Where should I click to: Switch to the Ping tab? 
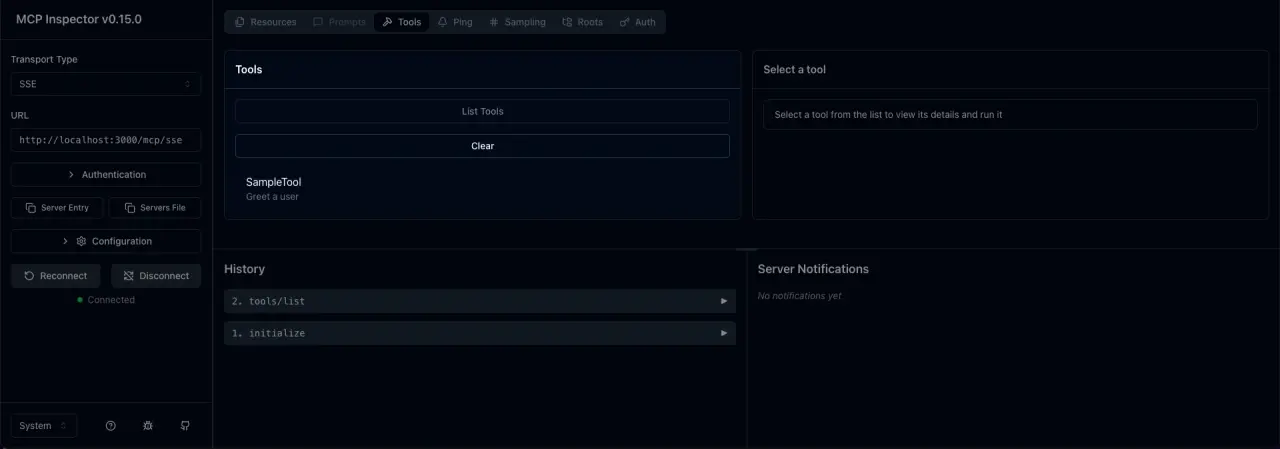pos(455,22)
